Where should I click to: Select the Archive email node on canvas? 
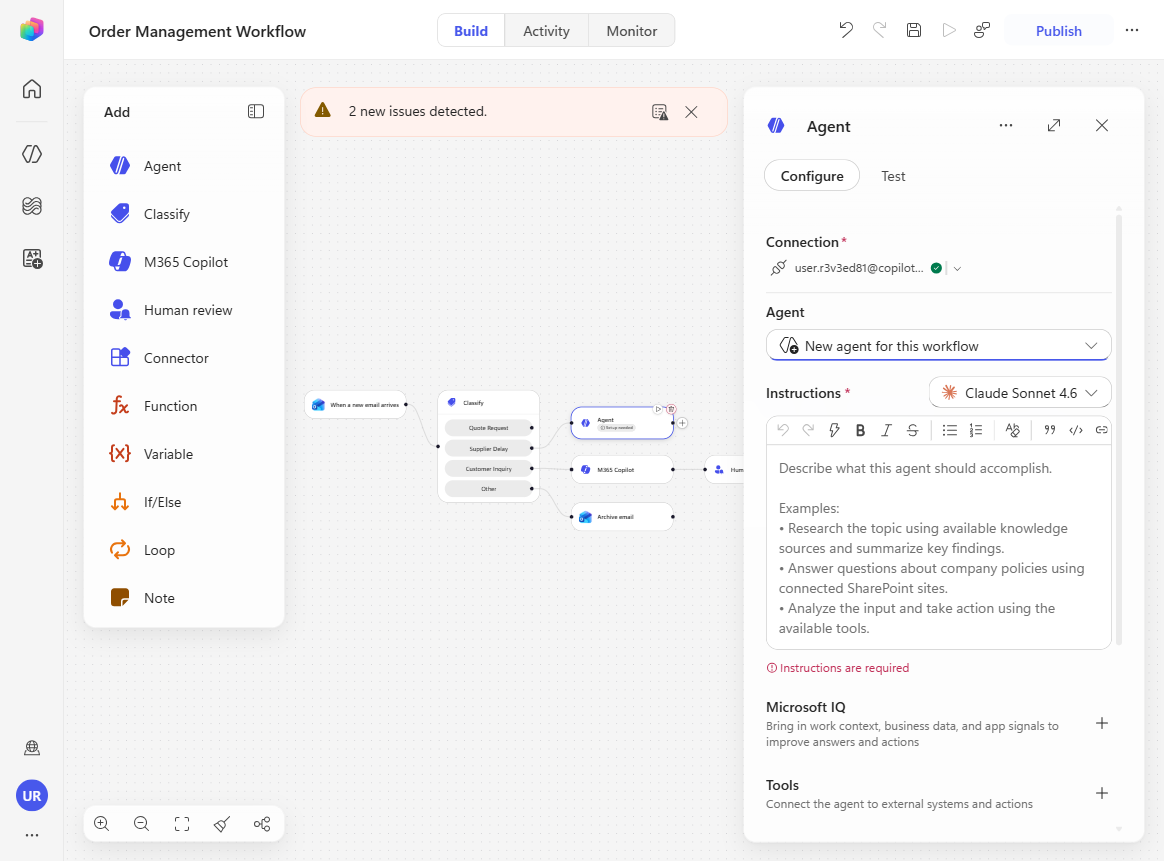pyautogui.click(x=622, y=517)
